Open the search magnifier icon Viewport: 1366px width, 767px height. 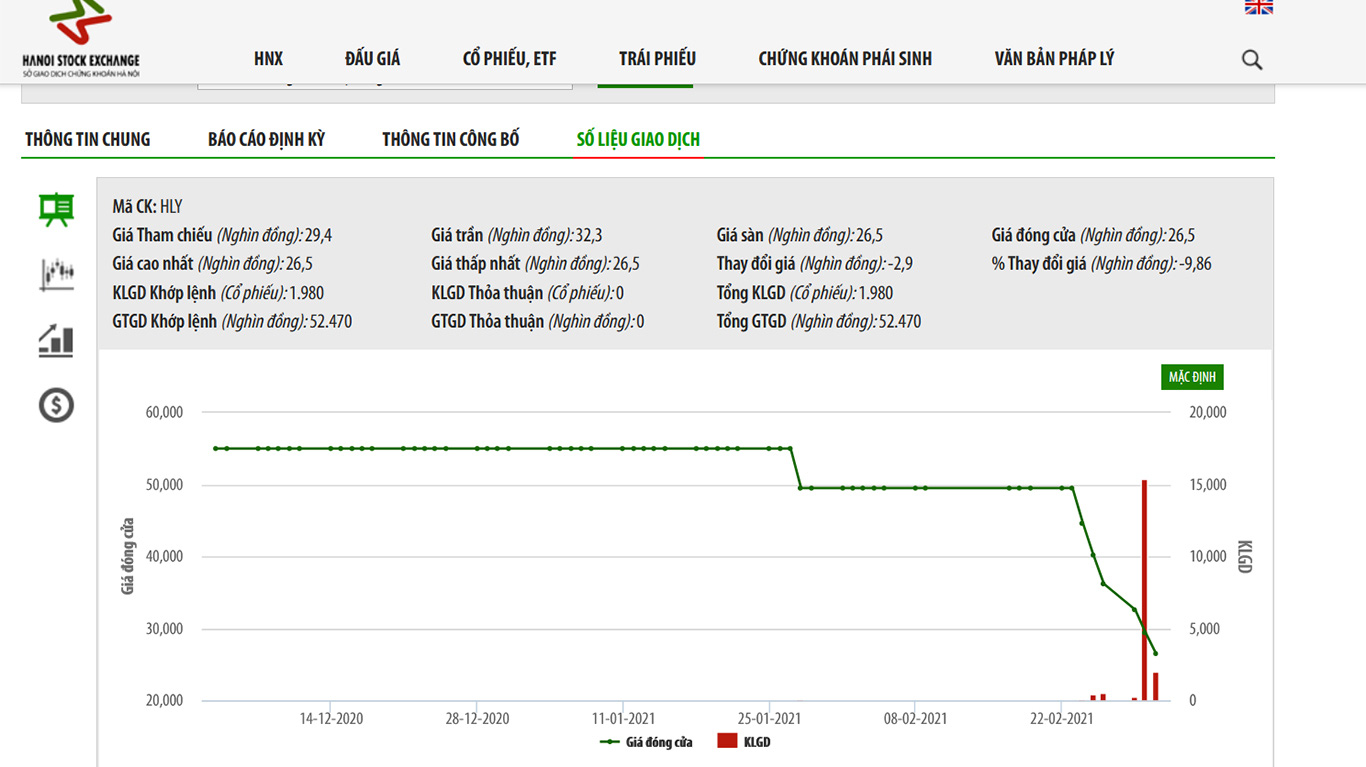1252,60
